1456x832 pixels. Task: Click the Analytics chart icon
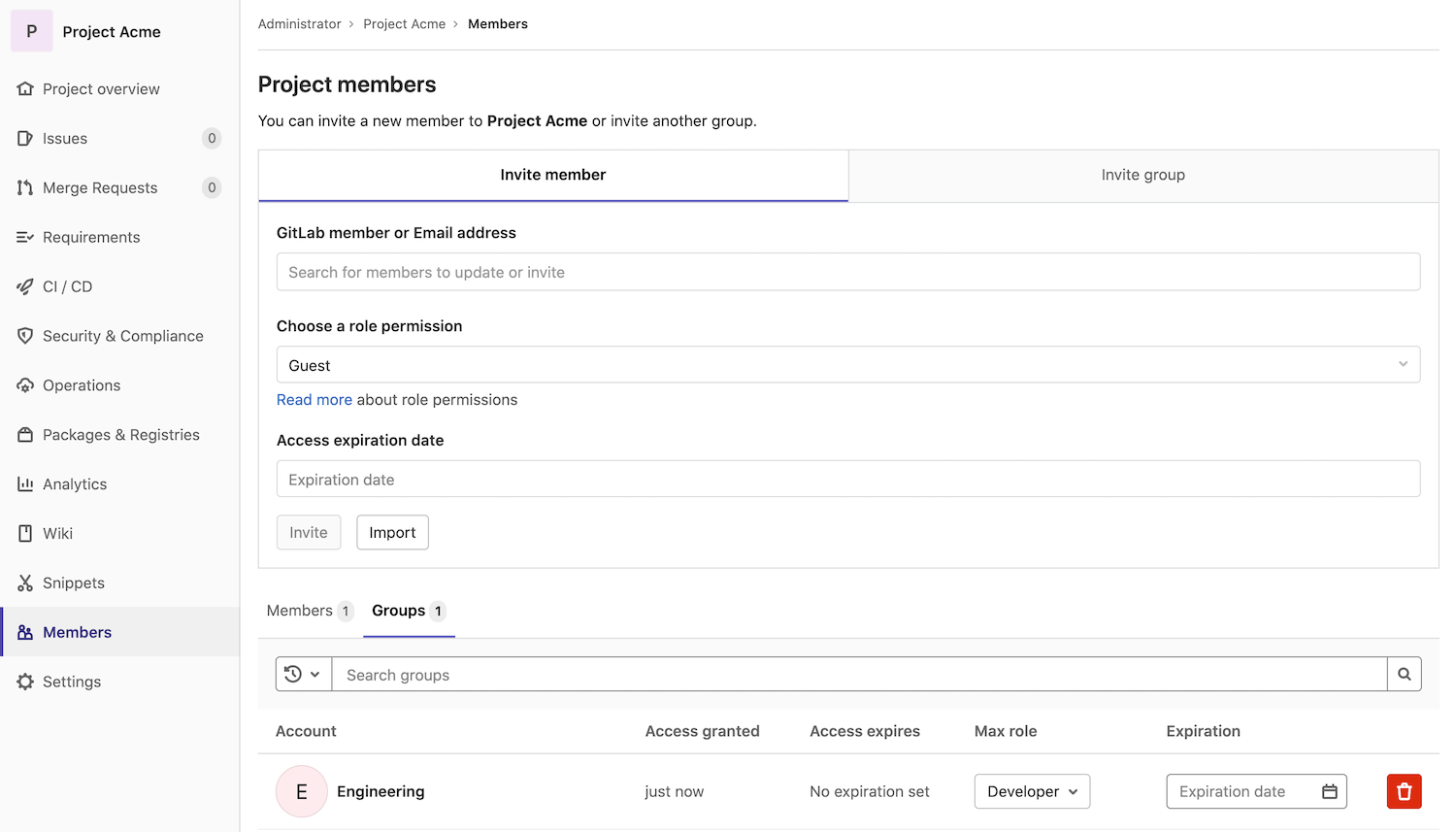[x=25, y=484]
